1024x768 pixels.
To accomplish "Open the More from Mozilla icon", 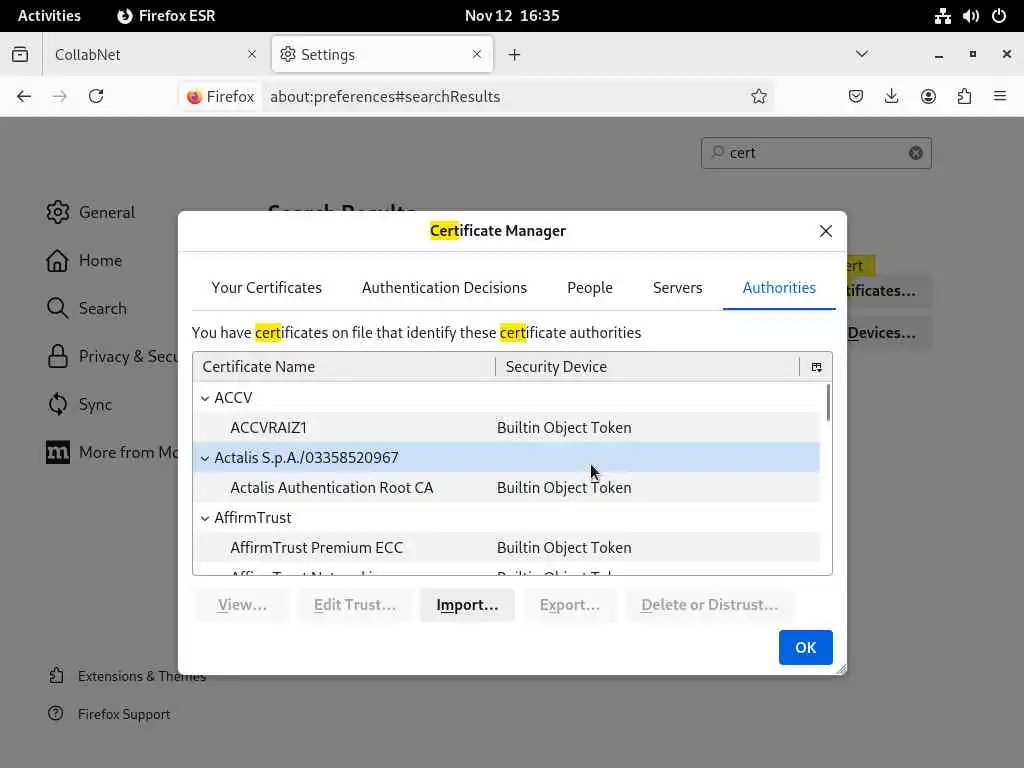I will coord(57,452).
